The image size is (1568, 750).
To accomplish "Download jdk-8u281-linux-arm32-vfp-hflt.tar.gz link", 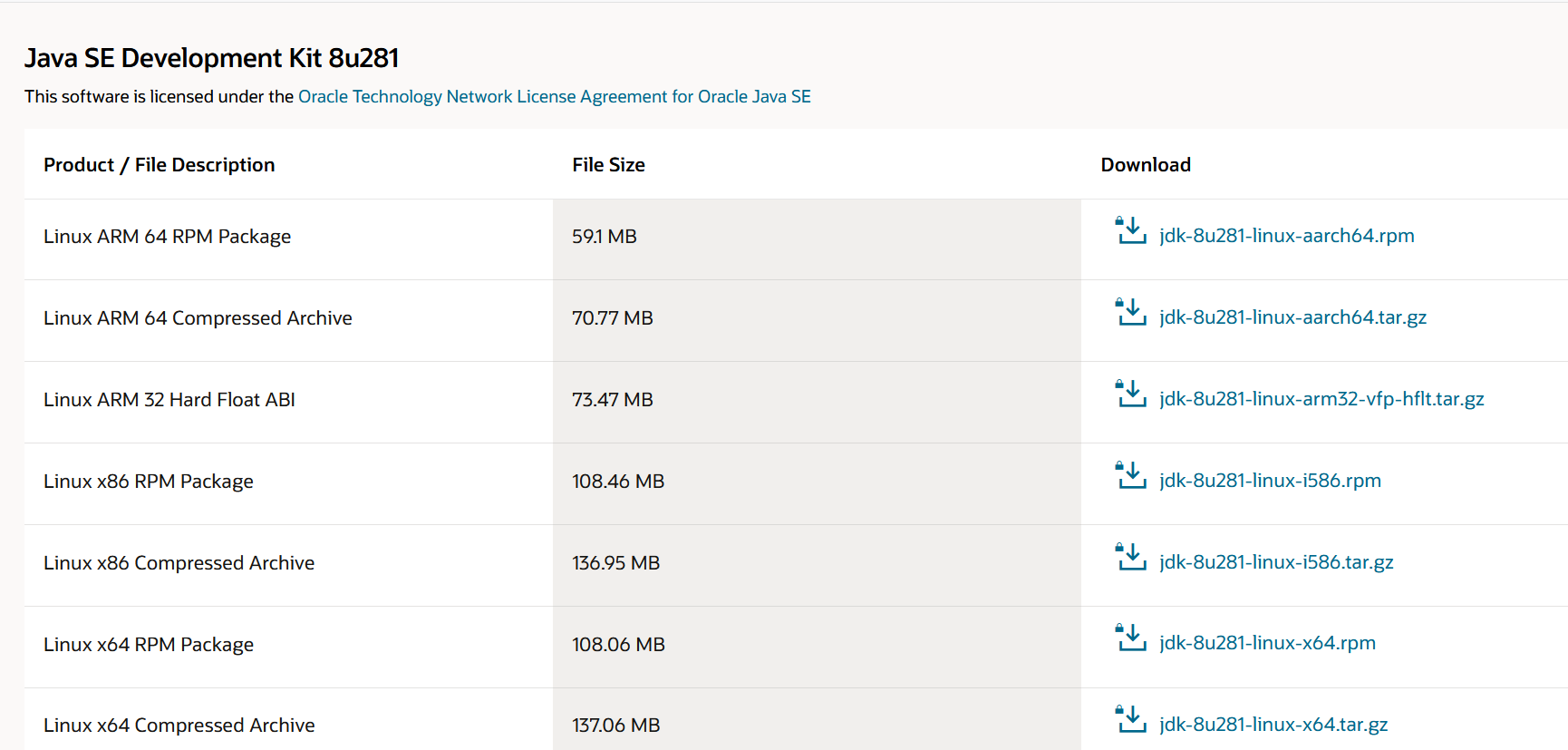I will pyautogui.click(x=1321, y=399).
